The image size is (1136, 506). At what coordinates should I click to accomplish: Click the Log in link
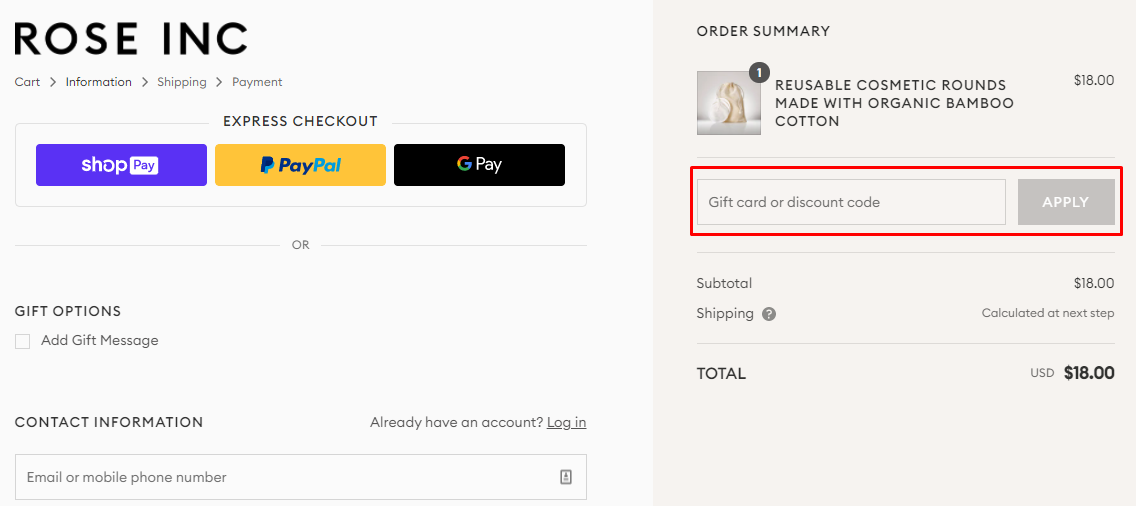(566, 422)
